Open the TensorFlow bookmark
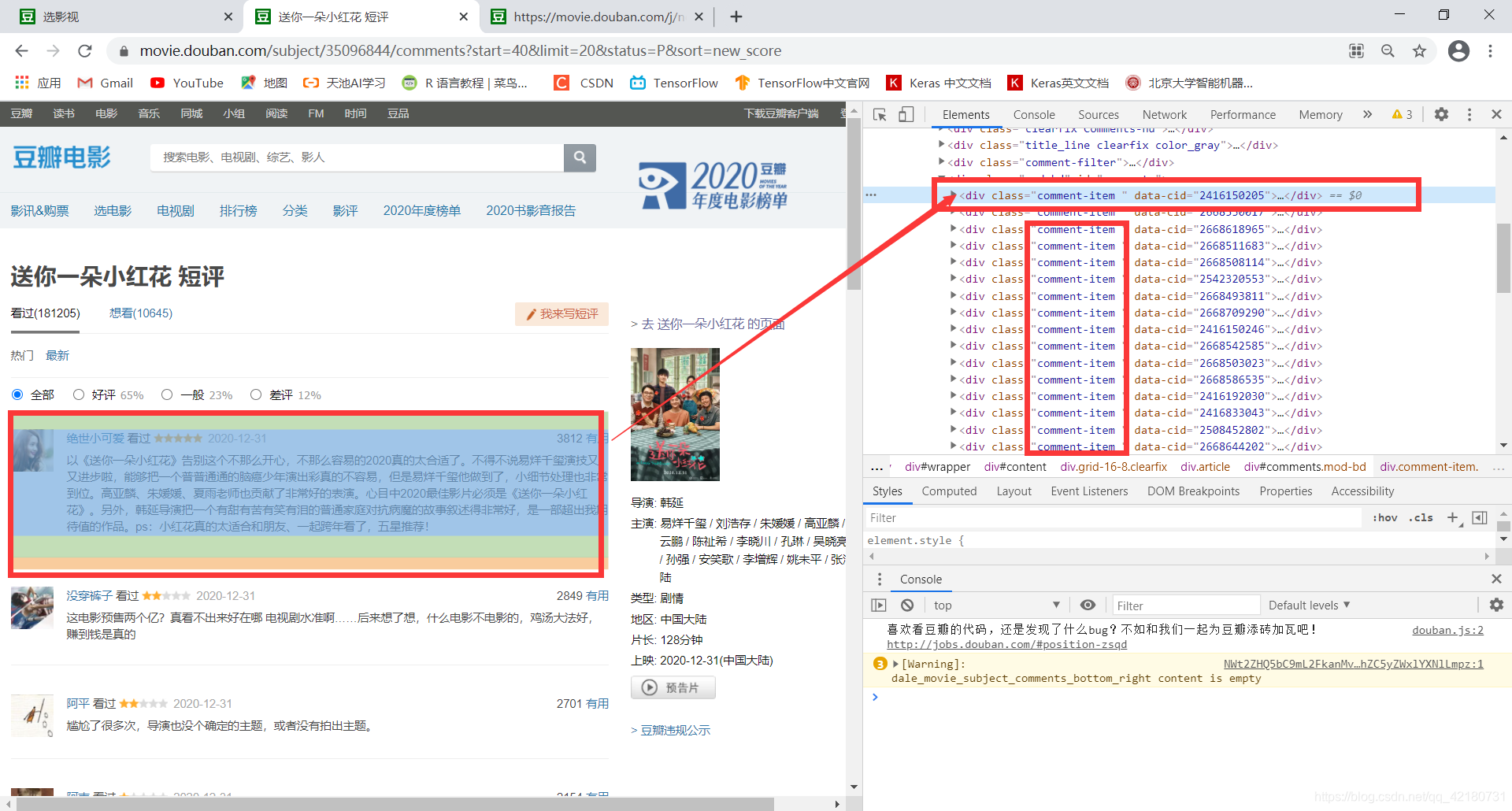1512x811 pixels. tap(674, 83)
